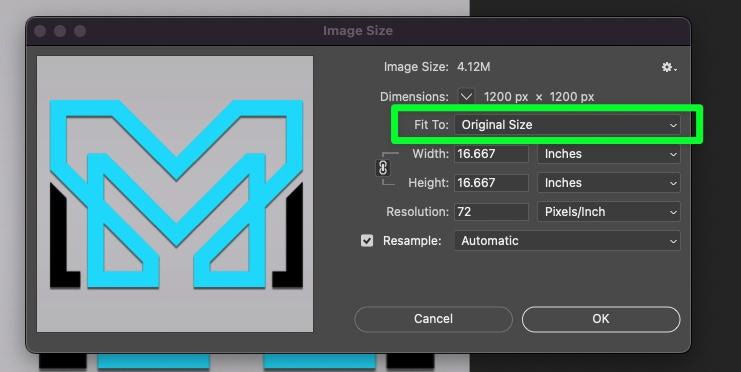This screenshot has width=741, height=372.
Task: Open the gear settings menu
Action: tap(669, 67)
